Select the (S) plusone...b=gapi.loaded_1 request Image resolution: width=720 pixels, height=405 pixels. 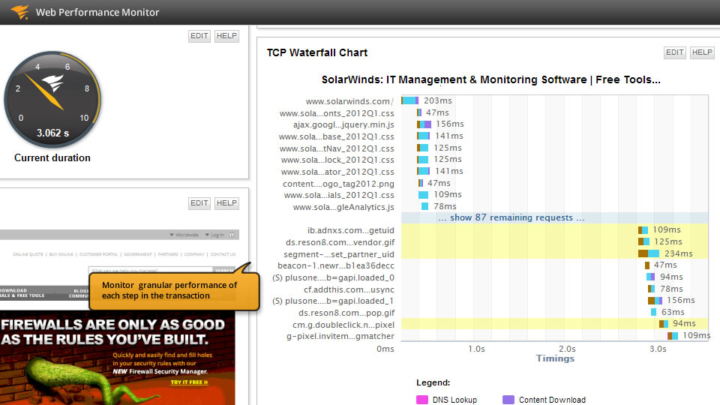tap(333, 301)
